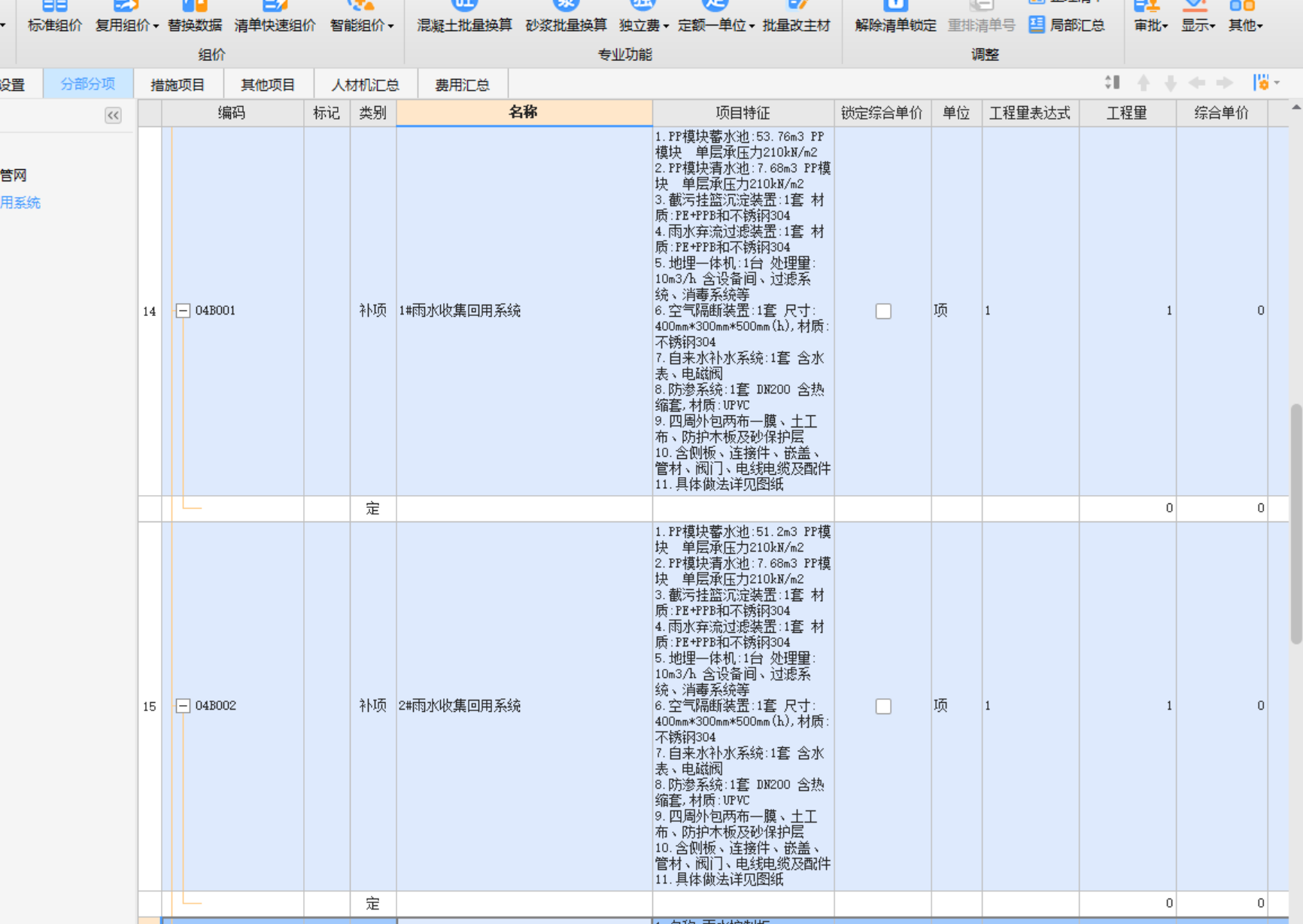The image size is (1303, 924).
Task: Click the 工程量表达式 column header
Action: coord(1030,113)
